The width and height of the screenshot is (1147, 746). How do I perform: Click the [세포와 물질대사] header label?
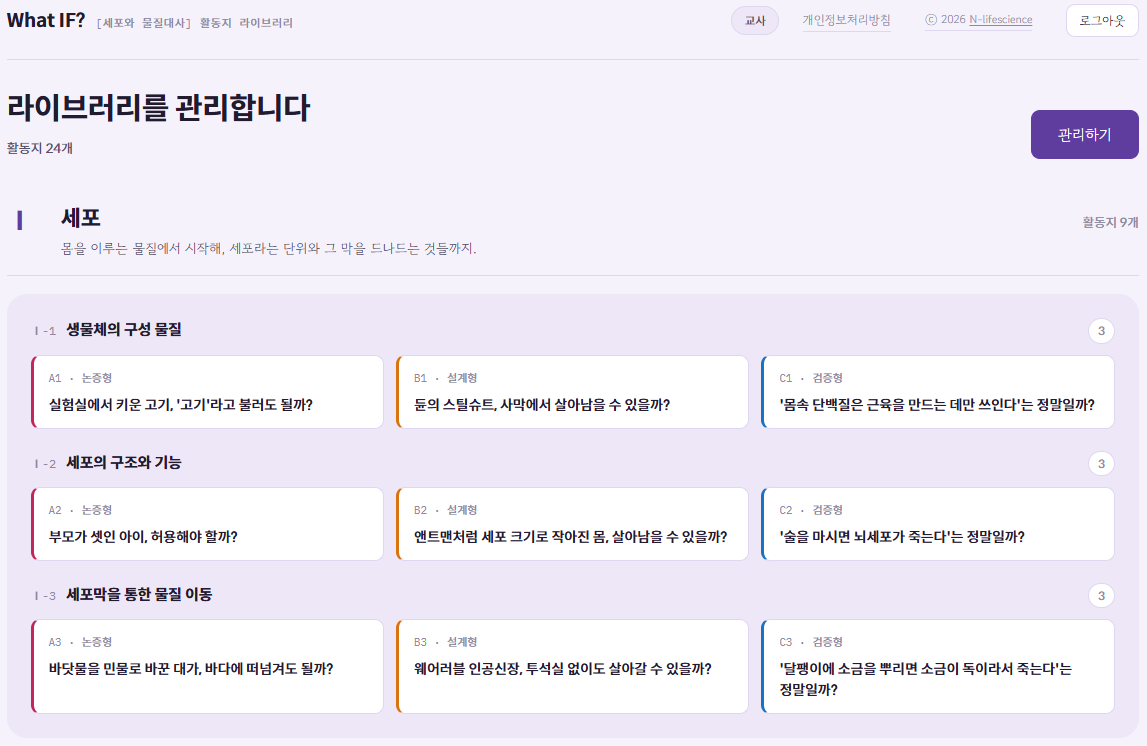coord(143,23)
